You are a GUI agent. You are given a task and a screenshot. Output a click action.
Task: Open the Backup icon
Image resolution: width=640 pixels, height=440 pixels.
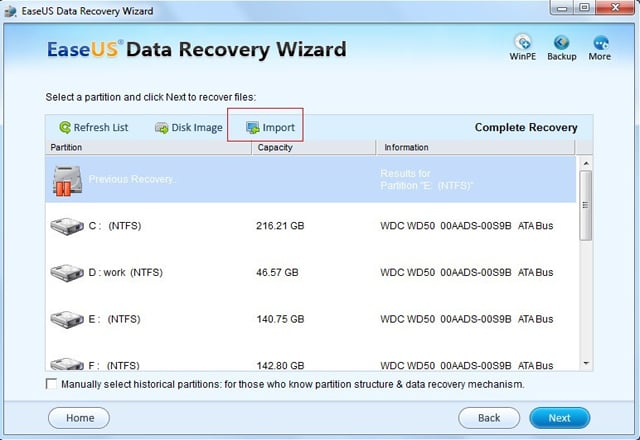(x=562, y=42)
